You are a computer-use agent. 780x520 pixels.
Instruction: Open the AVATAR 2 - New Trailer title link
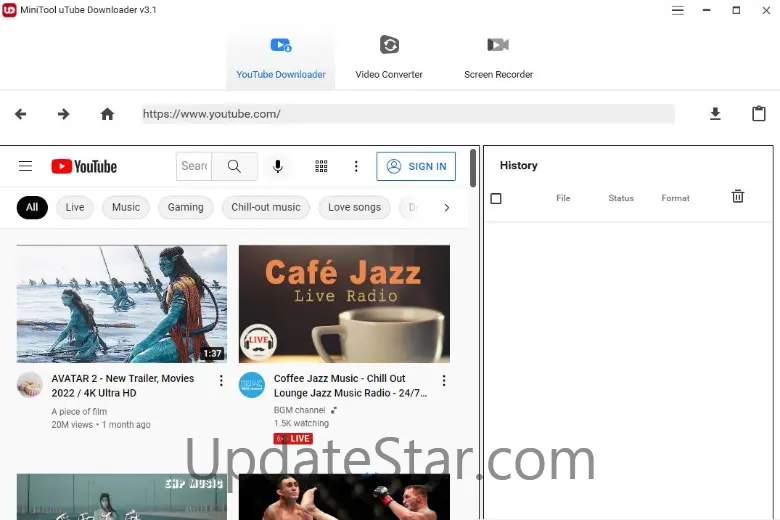coord(122,386)
